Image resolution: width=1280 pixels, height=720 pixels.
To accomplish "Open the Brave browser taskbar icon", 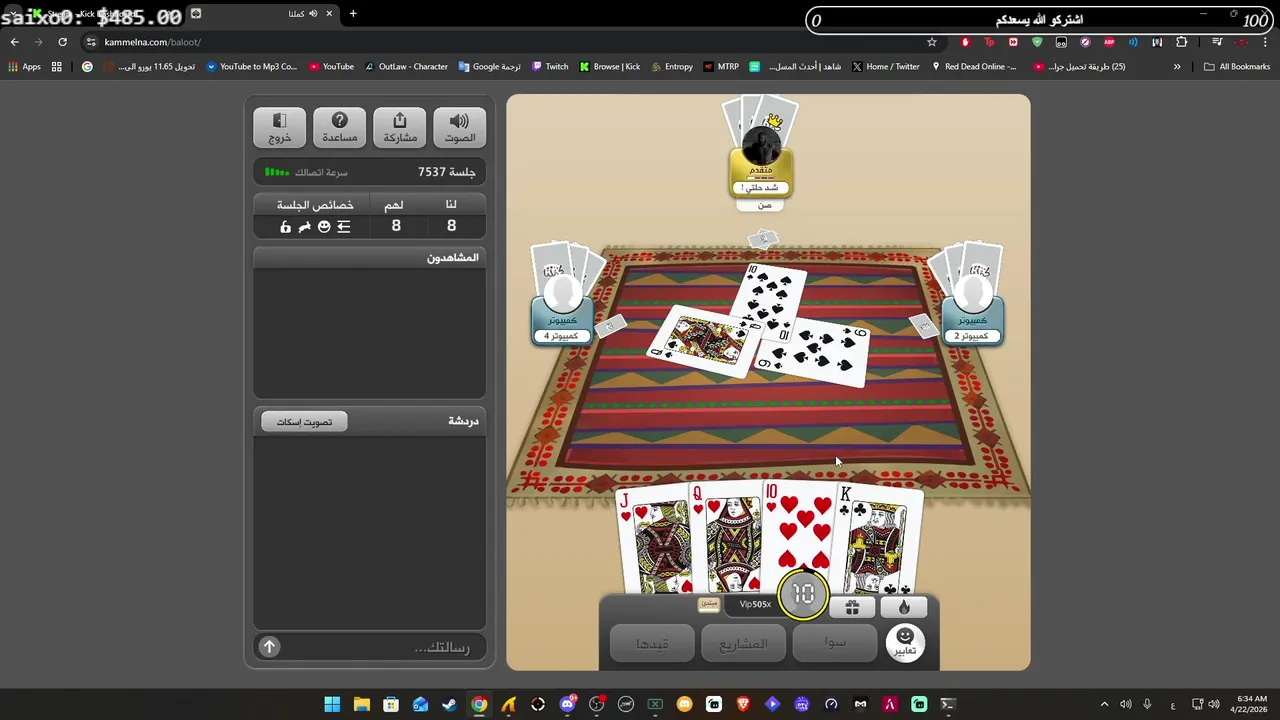I will pyautogui.click(x=743, y=704).
